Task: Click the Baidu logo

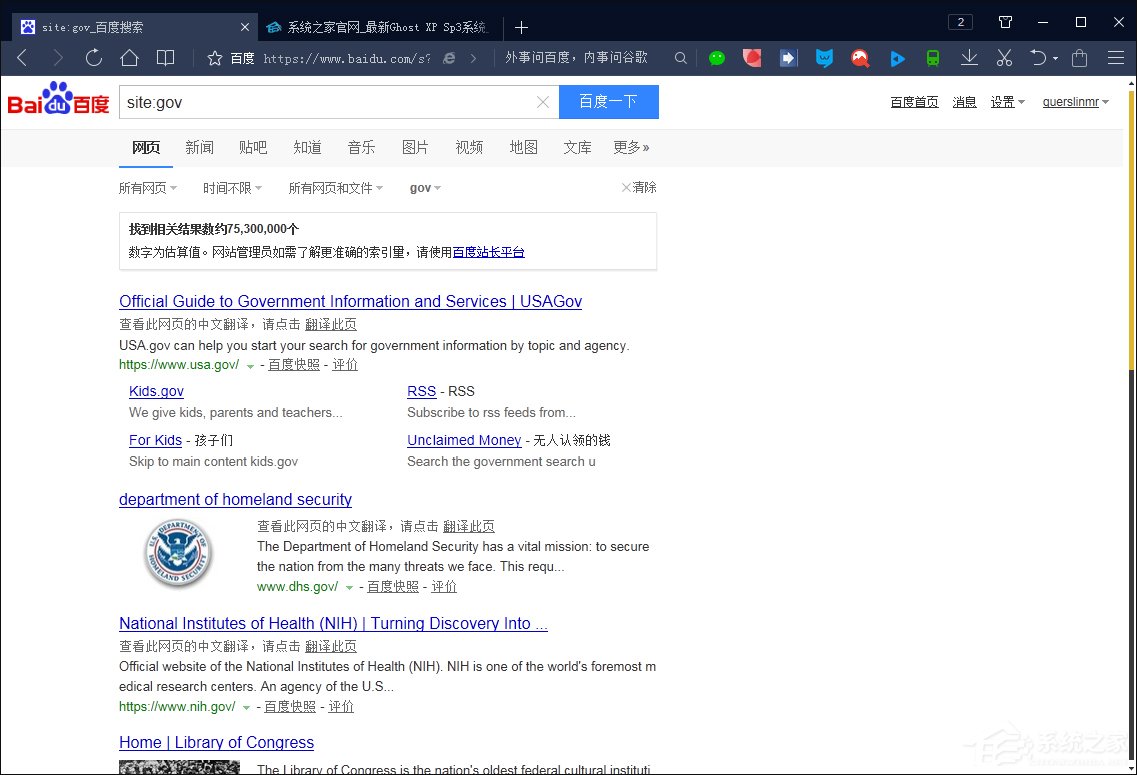Action: pos(57,101)
